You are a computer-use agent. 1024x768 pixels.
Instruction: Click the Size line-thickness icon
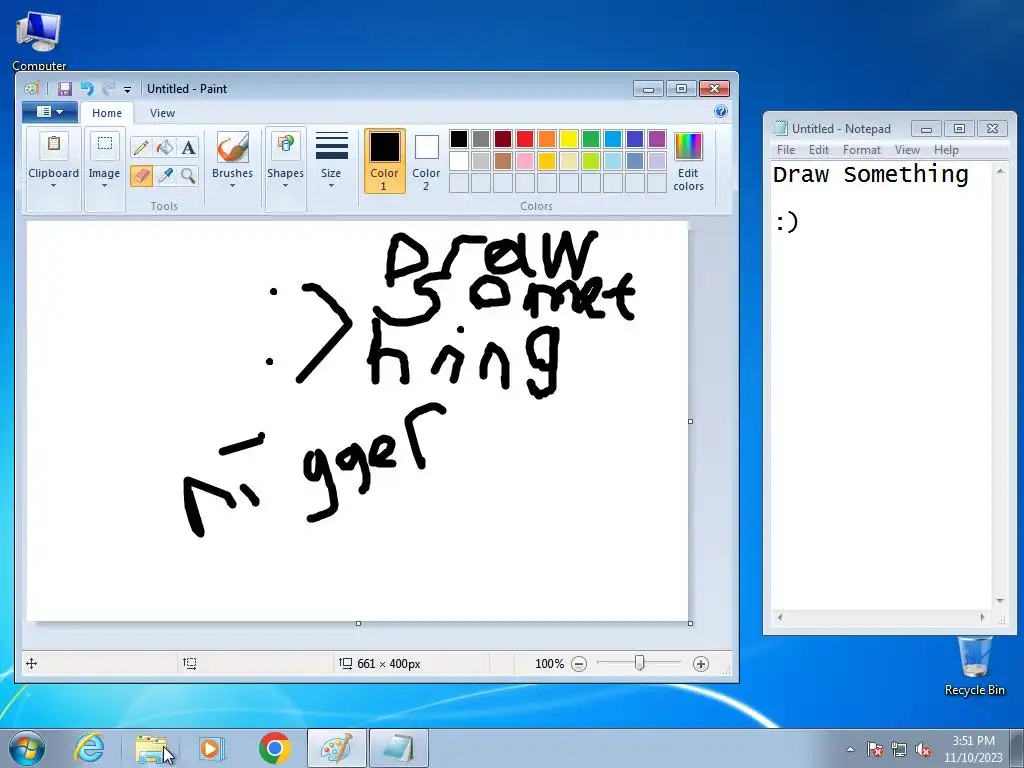tap(331, 146)
